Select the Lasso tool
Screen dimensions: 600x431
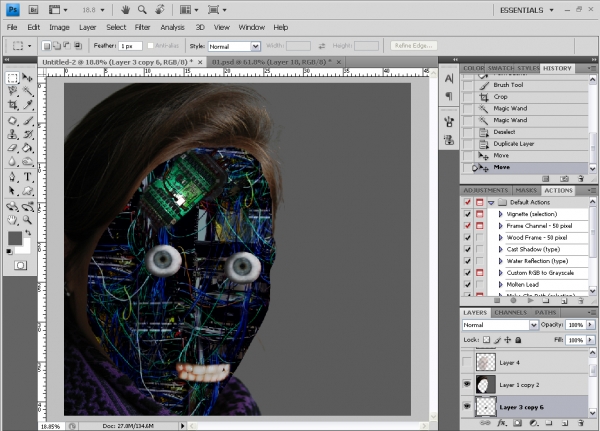click(x=12, y=91)
